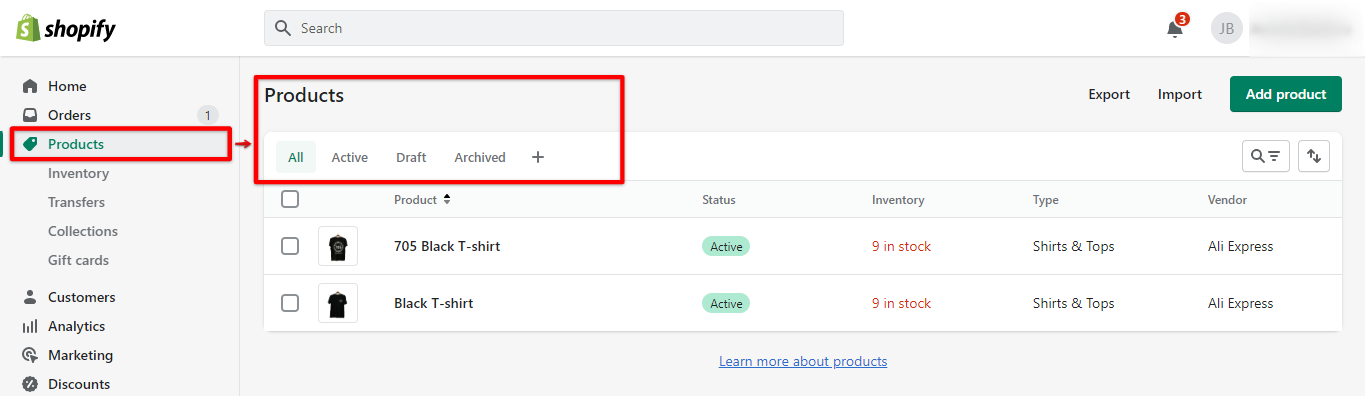Switch to the Draft tab
Viewport: 1365px width, 396px height.
pos(411,157)
